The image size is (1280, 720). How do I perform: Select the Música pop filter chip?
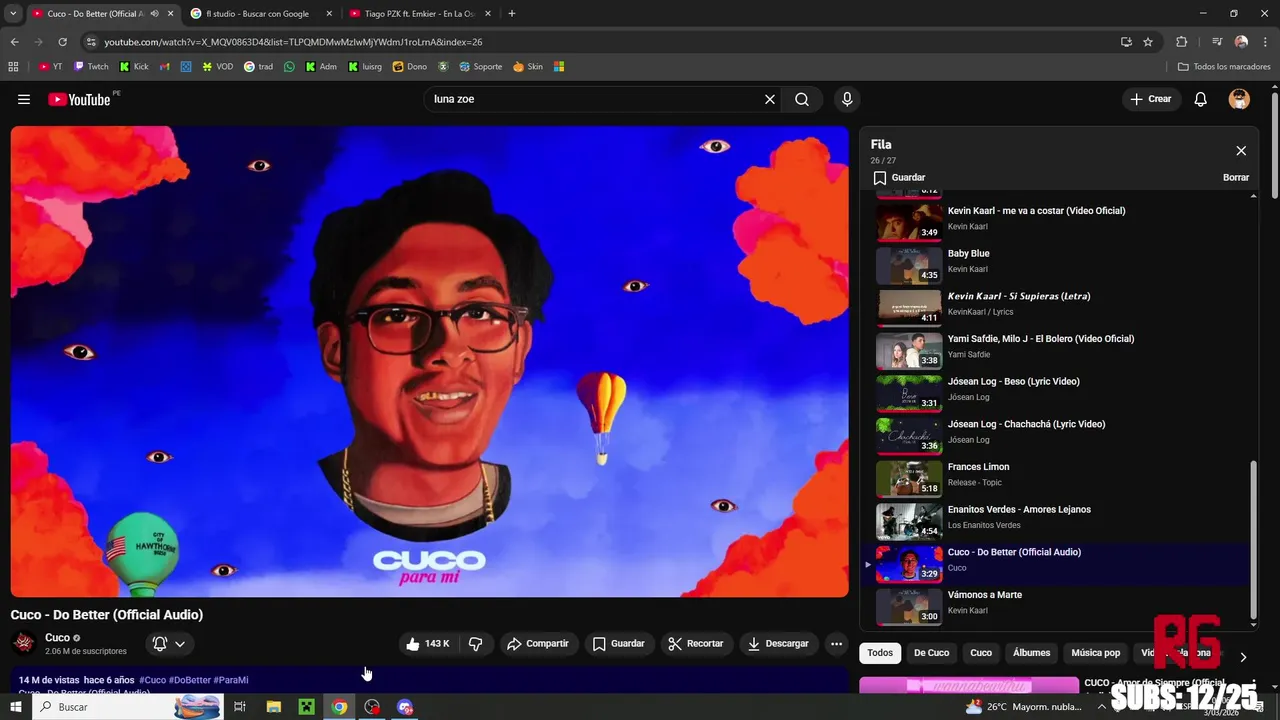(1095, 653)
